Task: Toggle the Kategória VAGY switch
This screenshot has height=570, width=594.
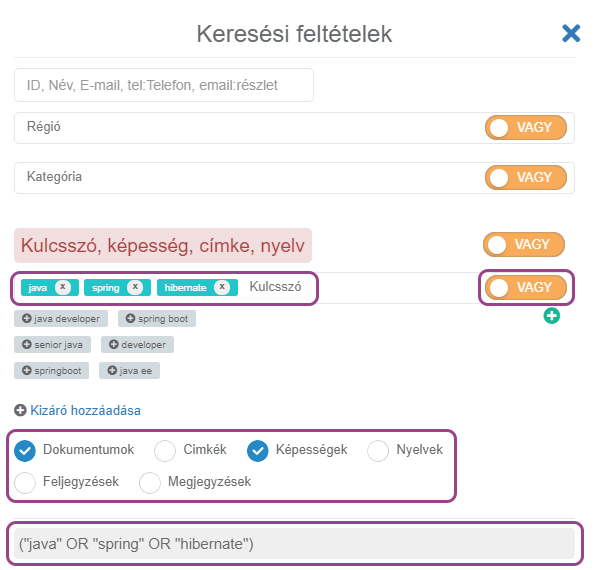Action: [x=526, y=178]
